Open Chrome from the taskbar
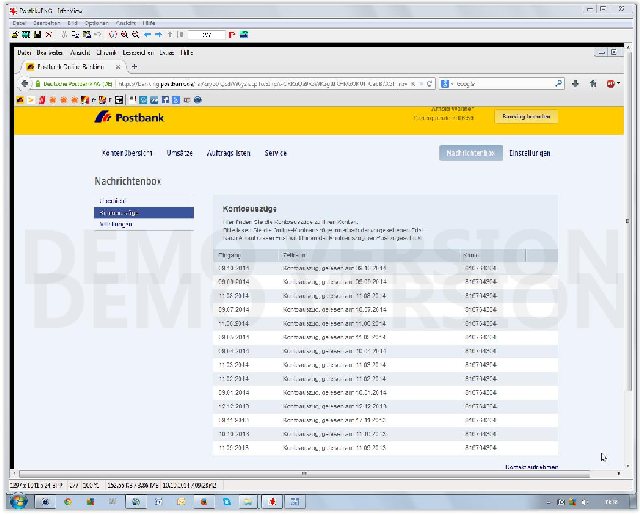The height and width of the screenshot is (514, 640). point(67,500)
